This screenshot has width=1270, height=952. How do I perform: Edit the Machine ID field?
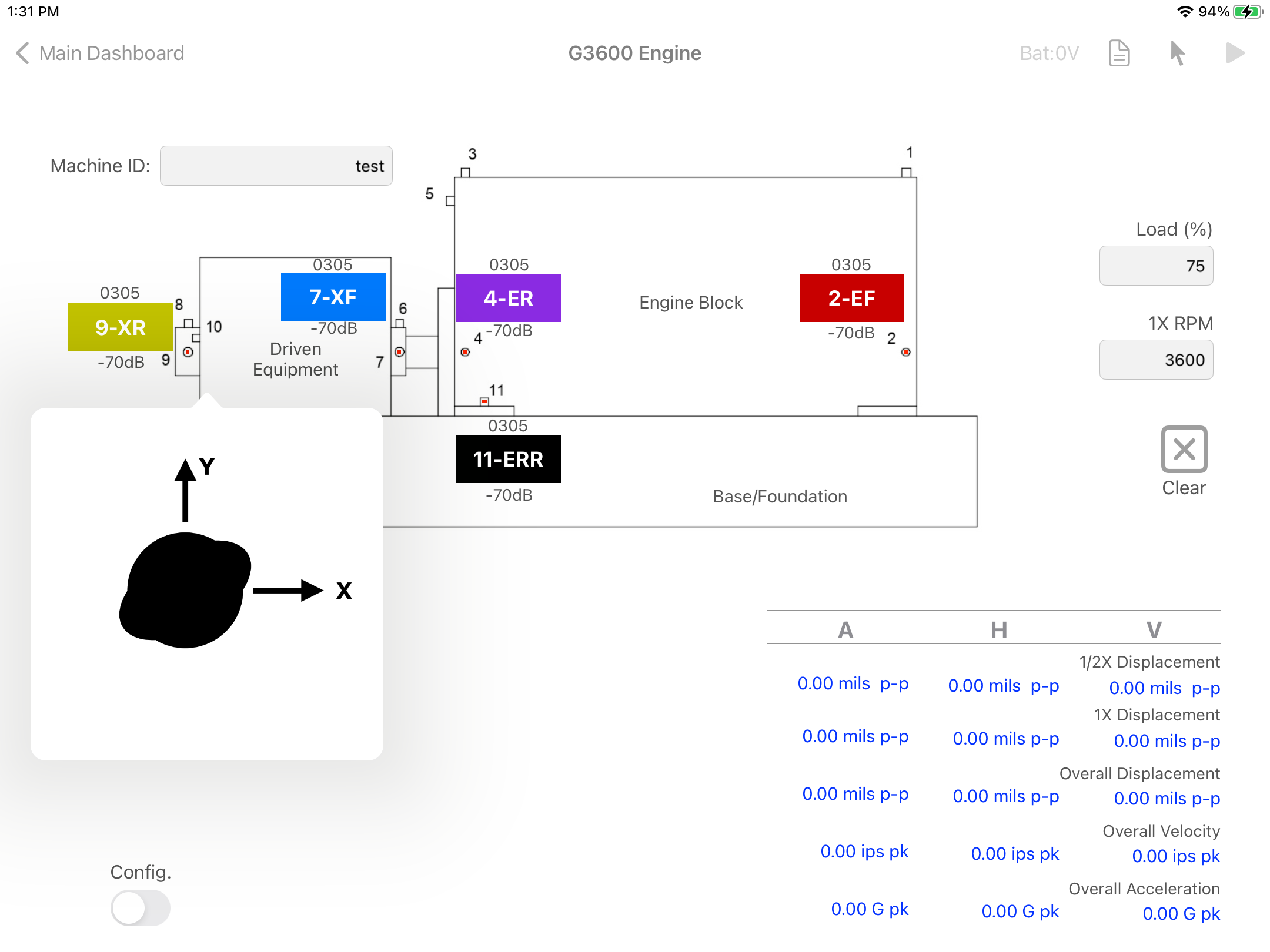276,166
